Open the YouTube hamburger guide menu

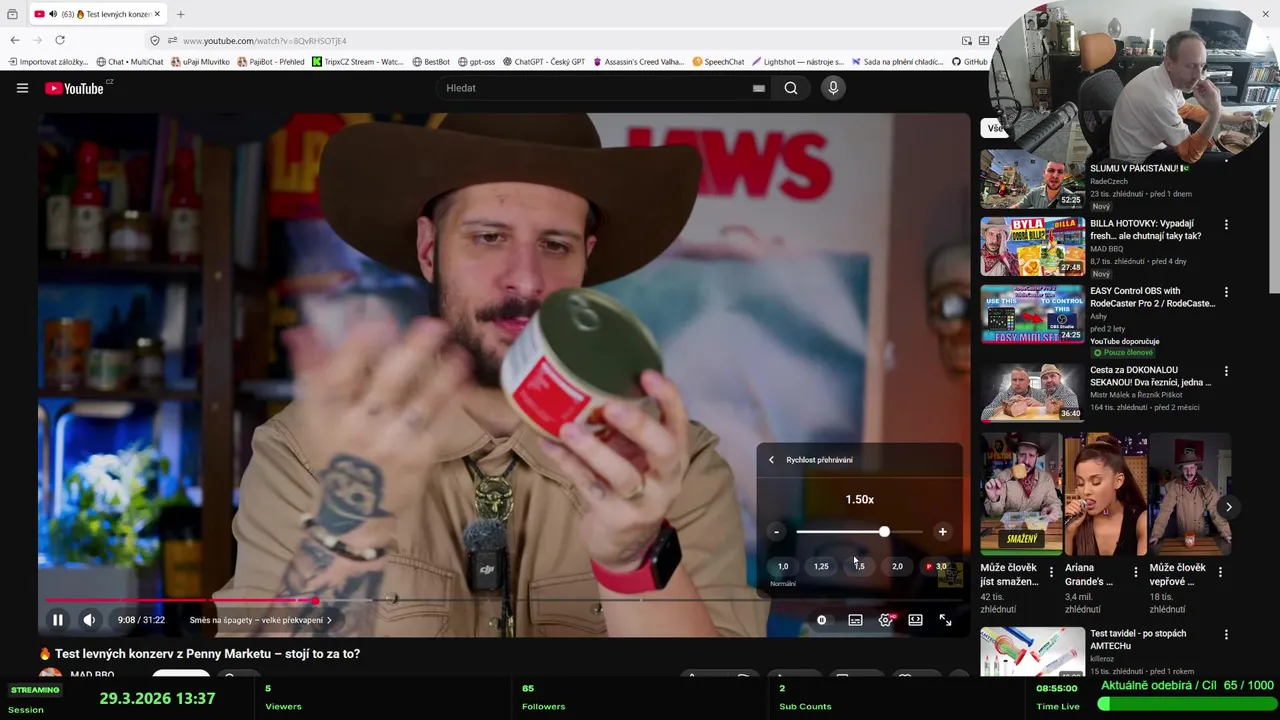[22, 88]
